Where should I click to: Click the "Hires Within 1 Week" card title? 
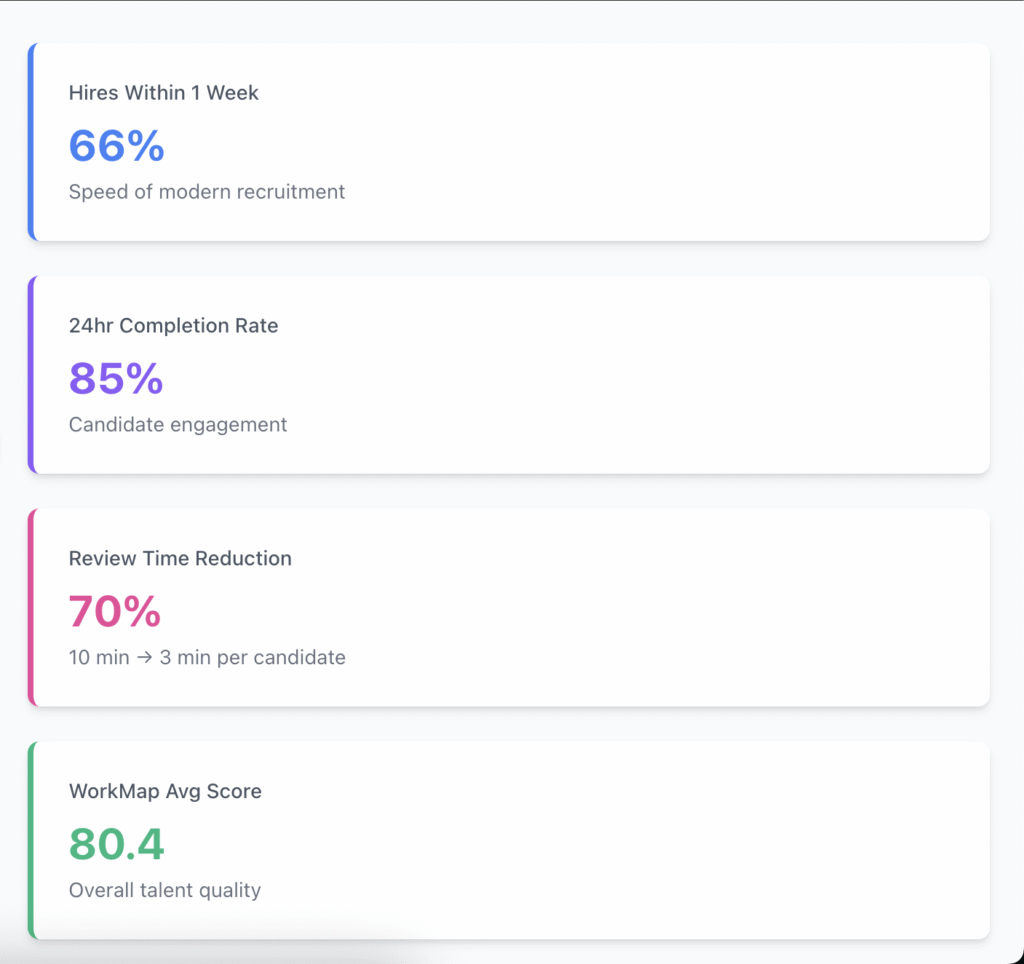coord(163,93)
